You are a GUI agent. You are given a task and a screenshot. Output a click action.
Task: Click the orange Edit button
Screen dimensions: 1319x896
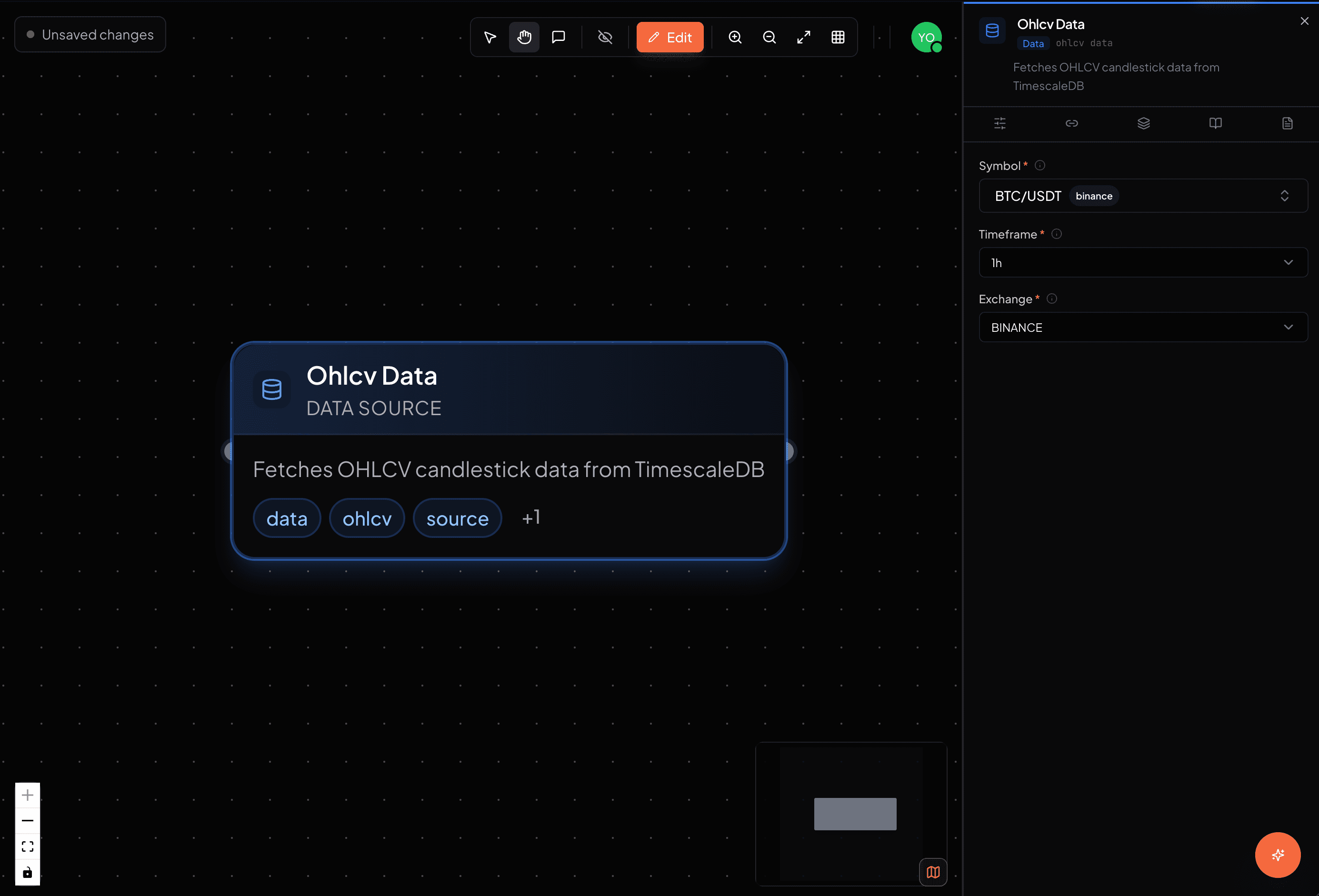(x=669, y=36)
